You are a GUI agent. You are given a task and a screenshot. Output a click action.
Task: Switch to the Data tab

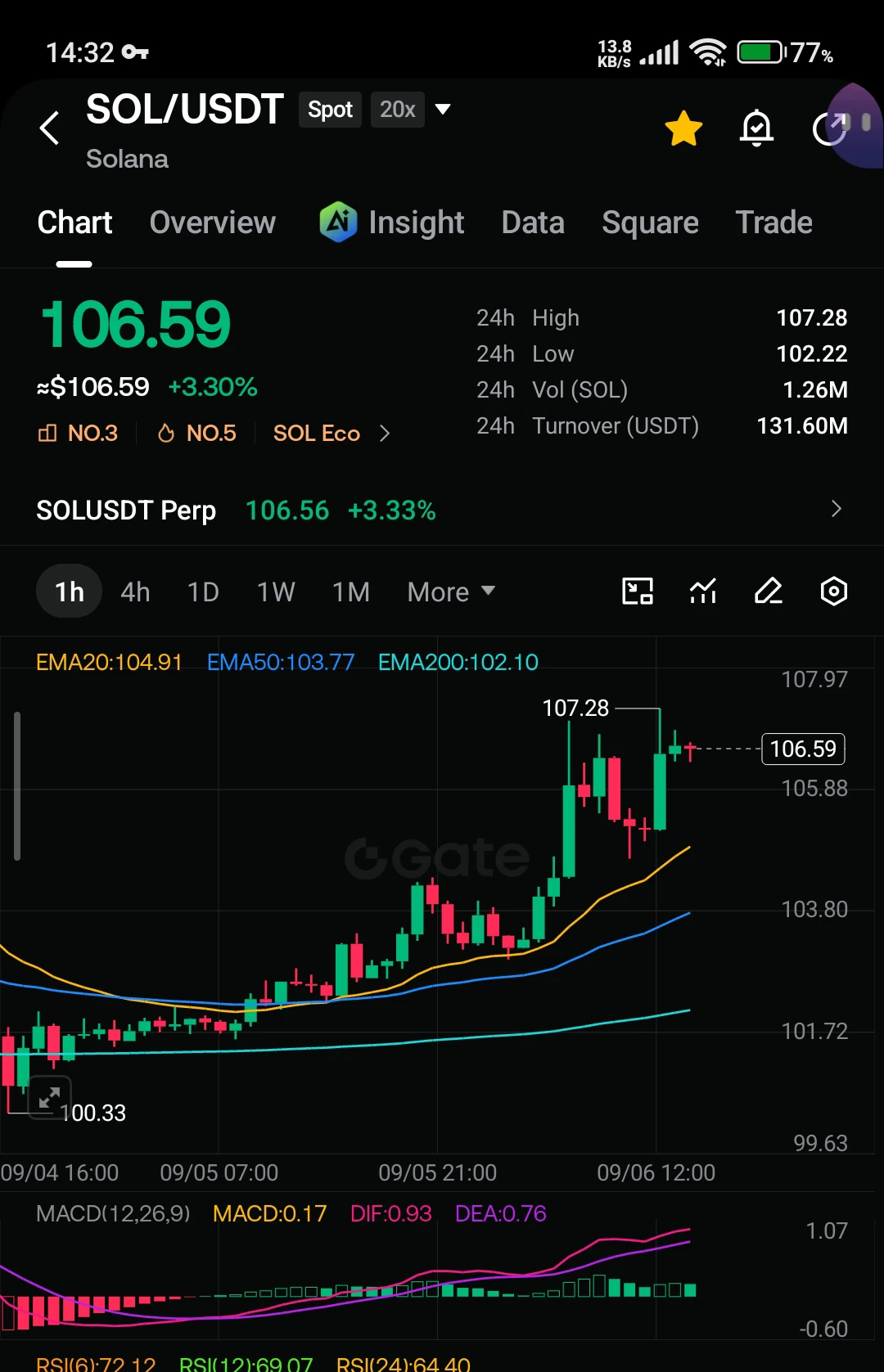click(533, 223)
